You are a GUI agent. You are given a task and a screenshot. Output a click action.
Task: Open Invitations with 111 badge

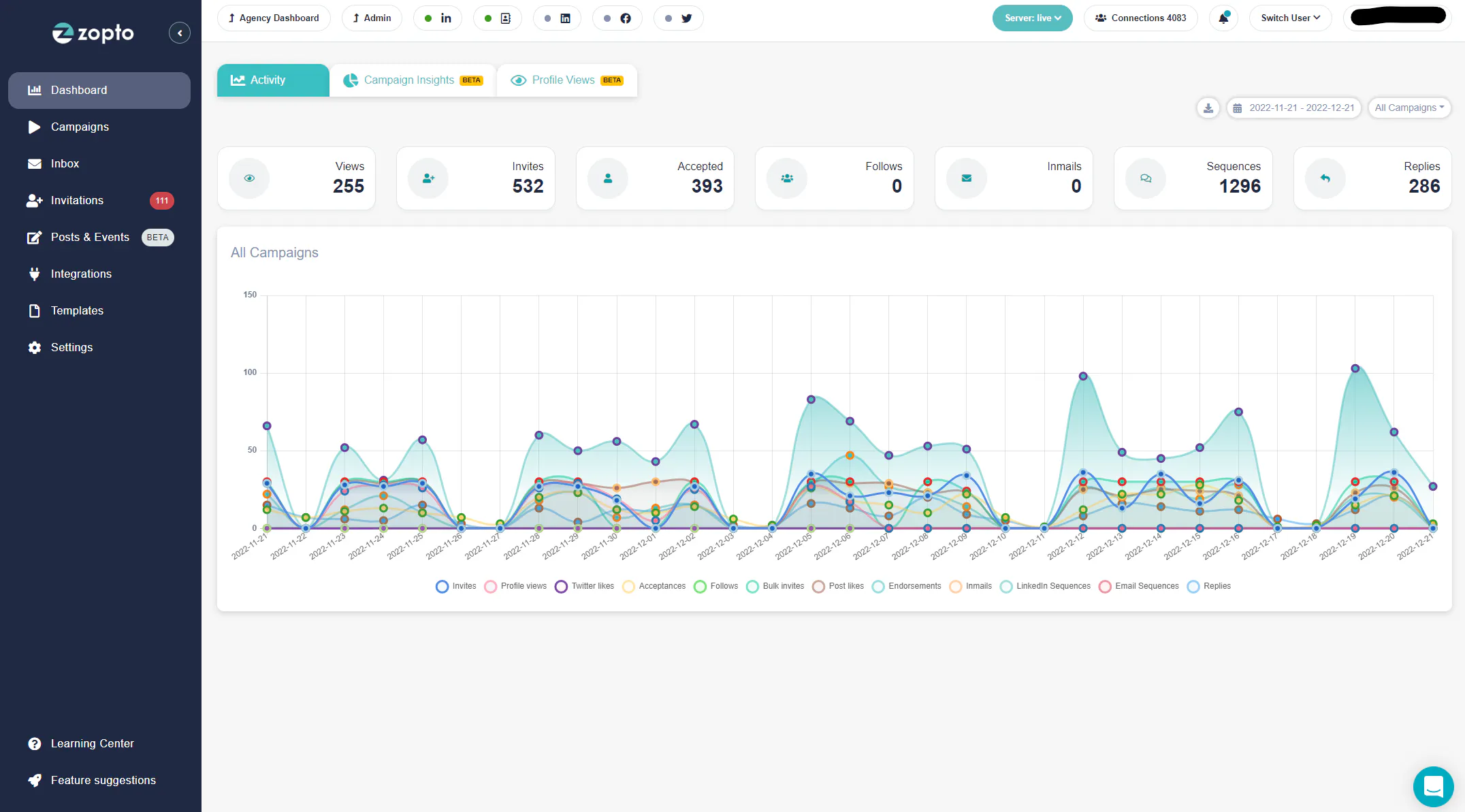[99, 201]
